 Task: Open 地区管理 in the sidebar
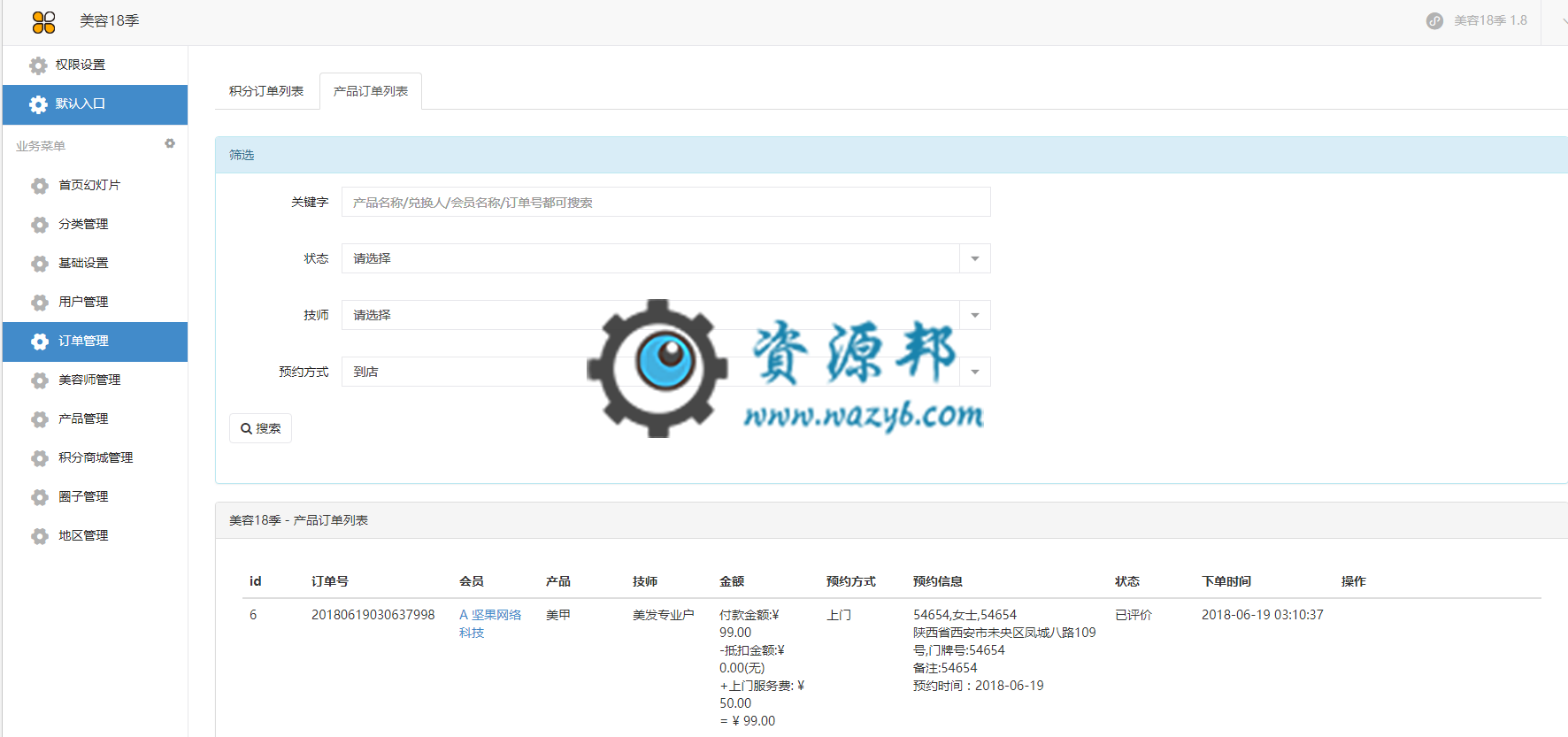pos(95,535)
